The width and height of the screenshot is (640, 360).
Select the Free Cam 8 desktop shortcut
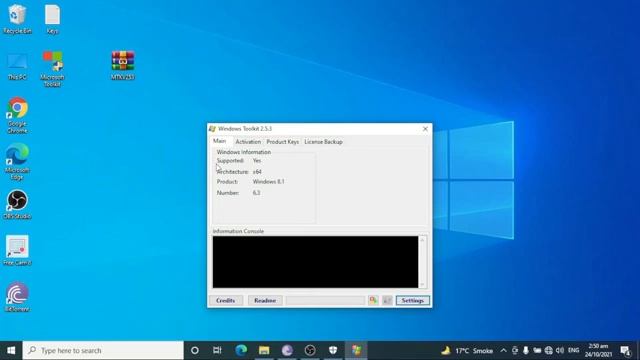(x=17, y=251)
